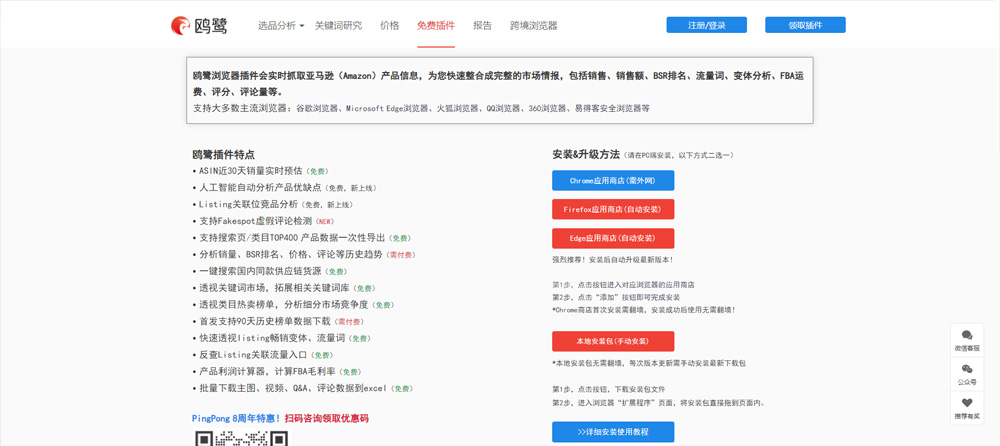
Task: Open the 报告 menu item
Action: tap(483, 26)
